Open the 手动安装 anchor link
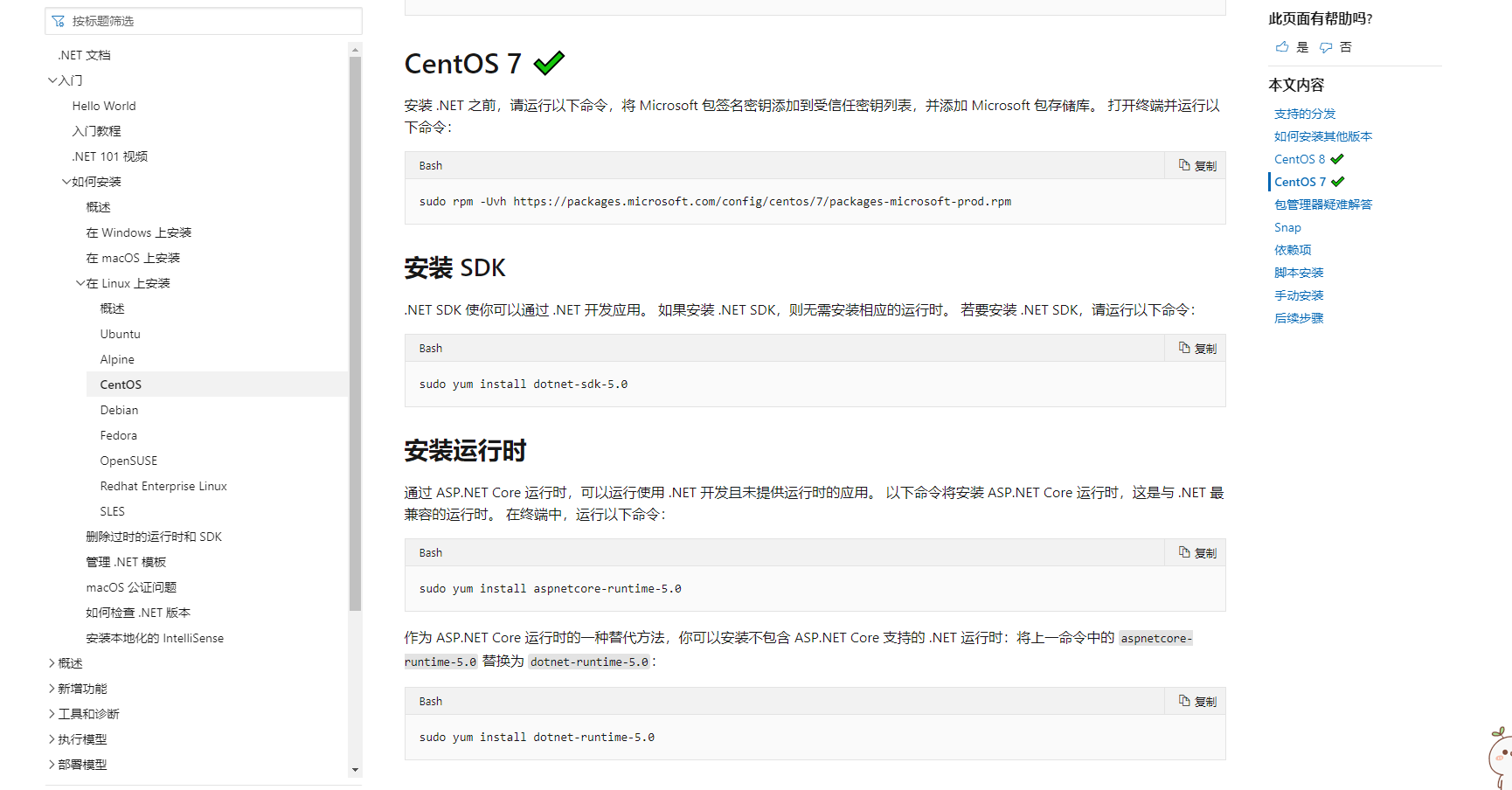 (1298, 295)
